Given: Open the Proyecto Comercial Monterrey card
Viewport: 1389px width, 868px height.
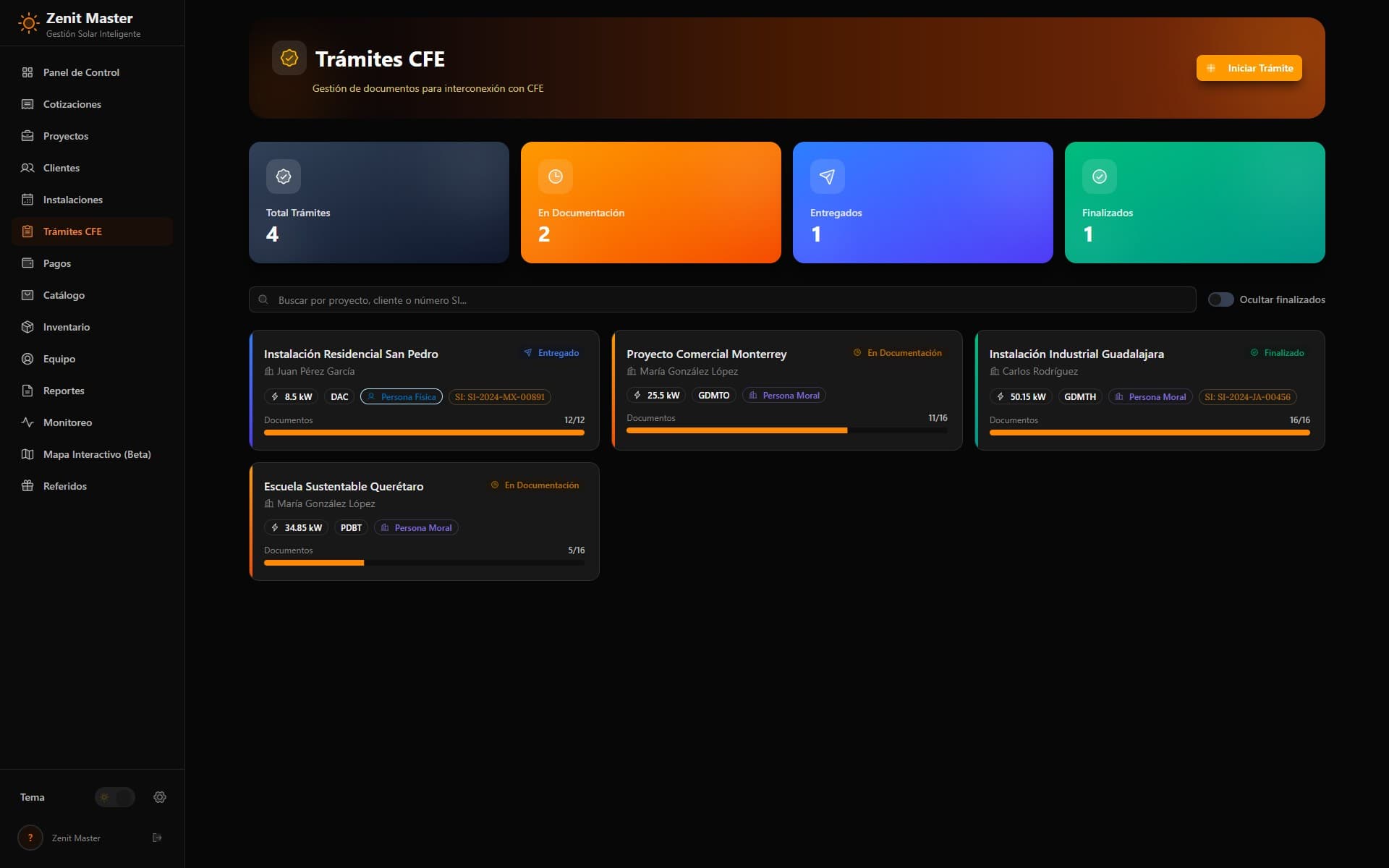Looking at the screenshot, I should [787, 390].
